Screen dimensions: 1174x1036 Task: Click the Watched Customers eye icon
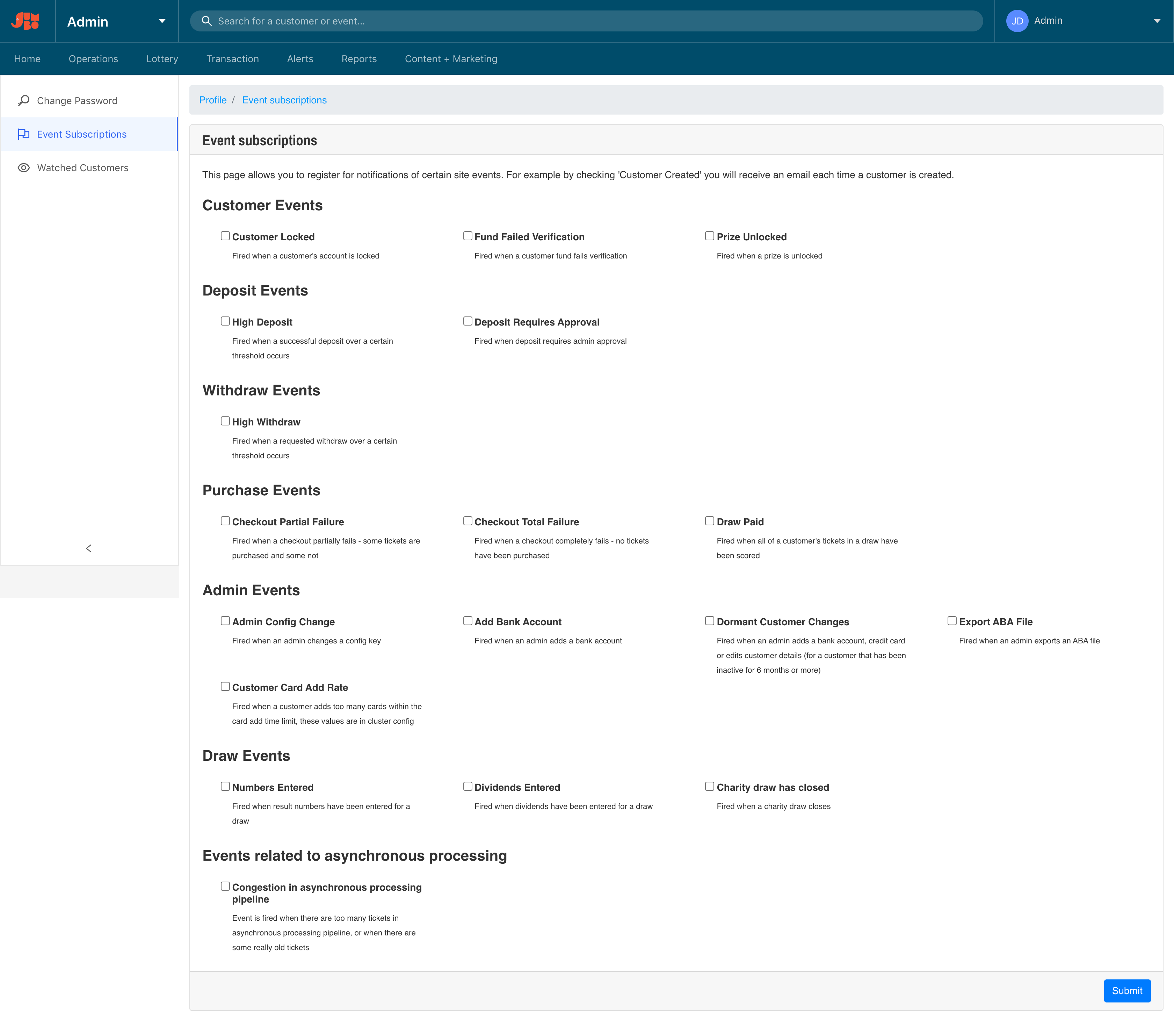(x=23, y=168)
